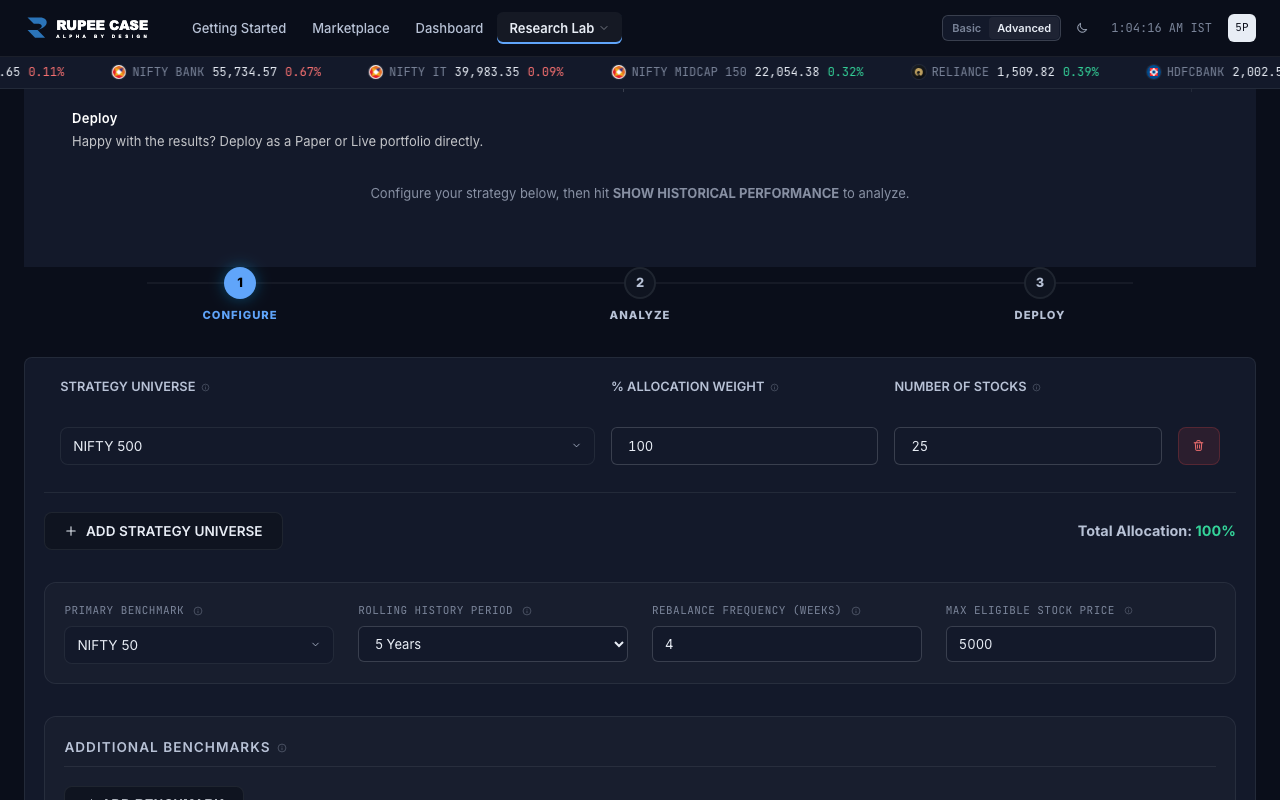Click the Number of Stocks field showing 25
Image resolution: width=1280 pixels, height=800 pixels.
(x=1028, y=446)
